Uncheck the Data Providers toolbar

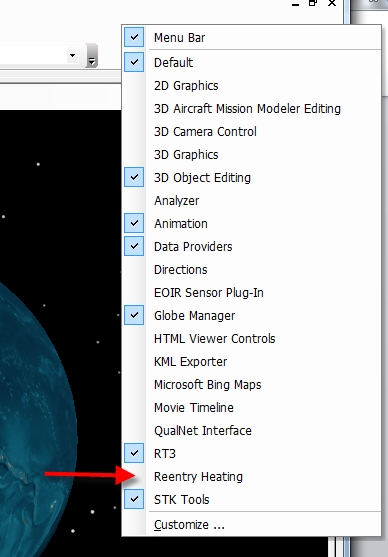pos(252,247)
